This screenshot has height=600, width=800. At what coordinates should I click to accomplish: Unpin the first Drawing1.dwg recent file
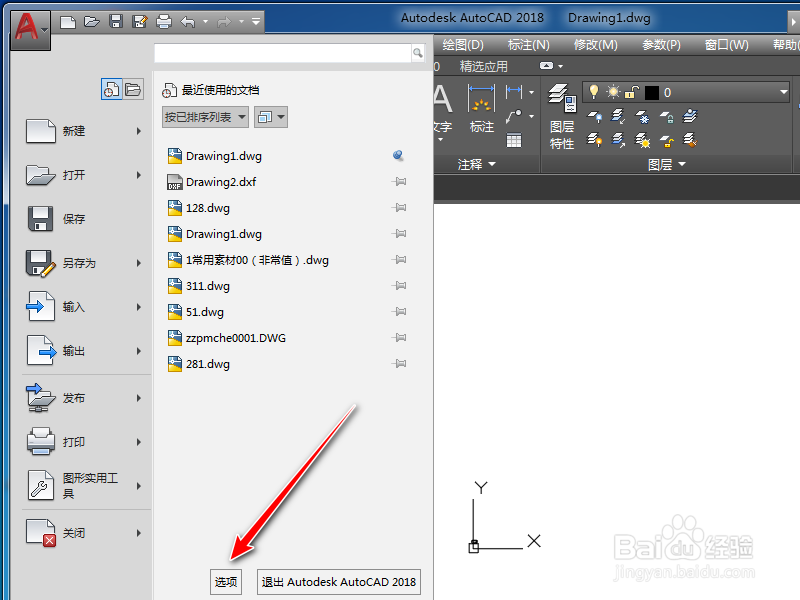[398, 156]
